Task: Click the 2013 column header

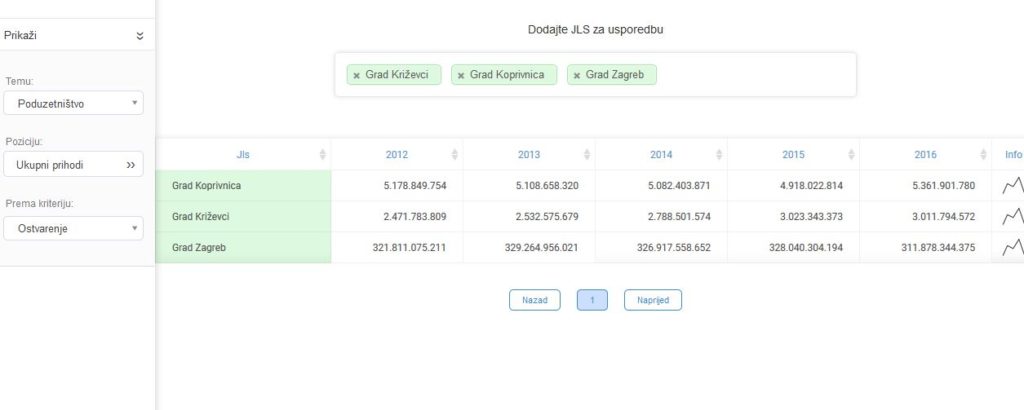Action: pos(529,155)
